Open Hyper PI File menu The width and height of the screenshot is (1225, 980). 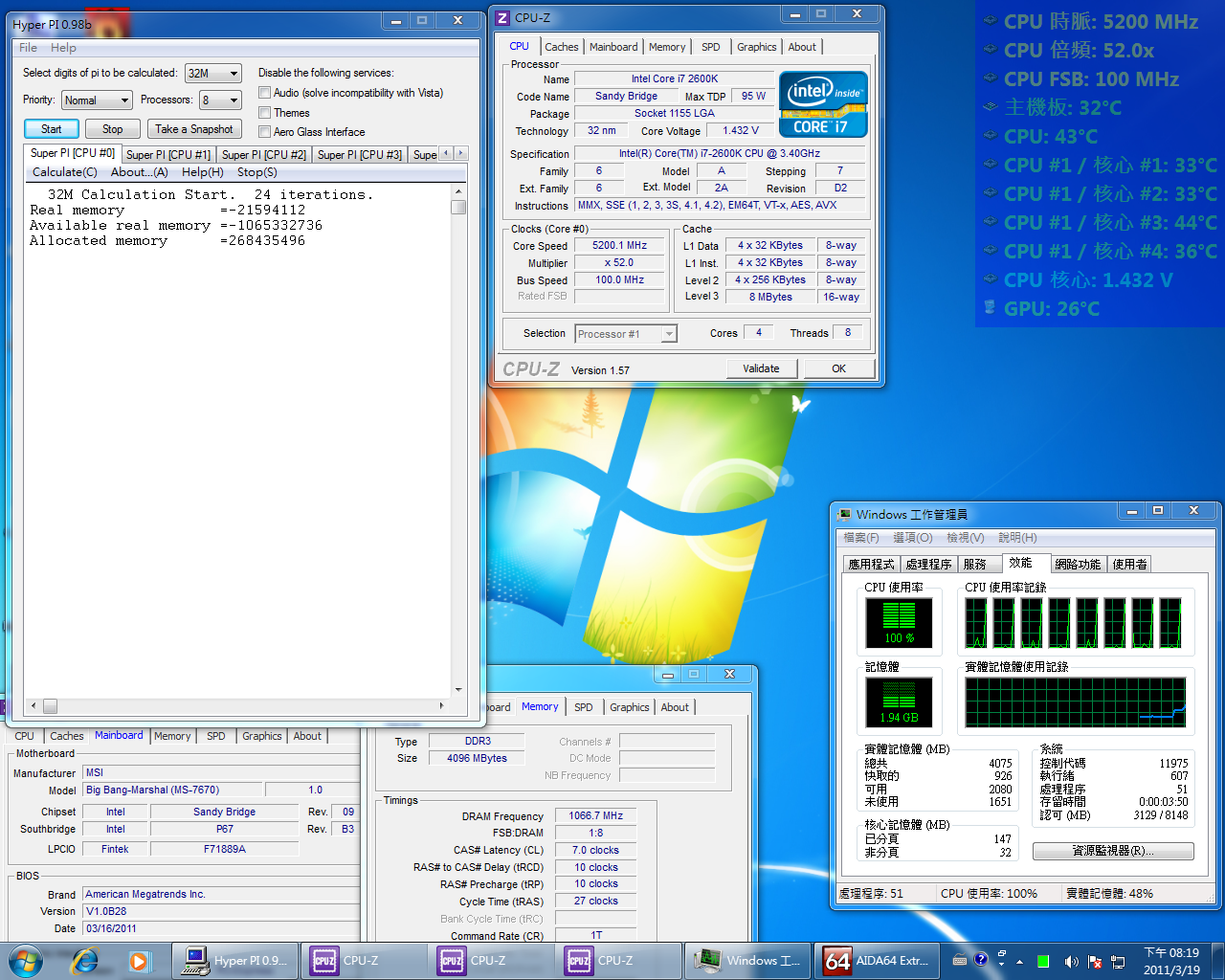pyautogui.click(x=29, y=48)
